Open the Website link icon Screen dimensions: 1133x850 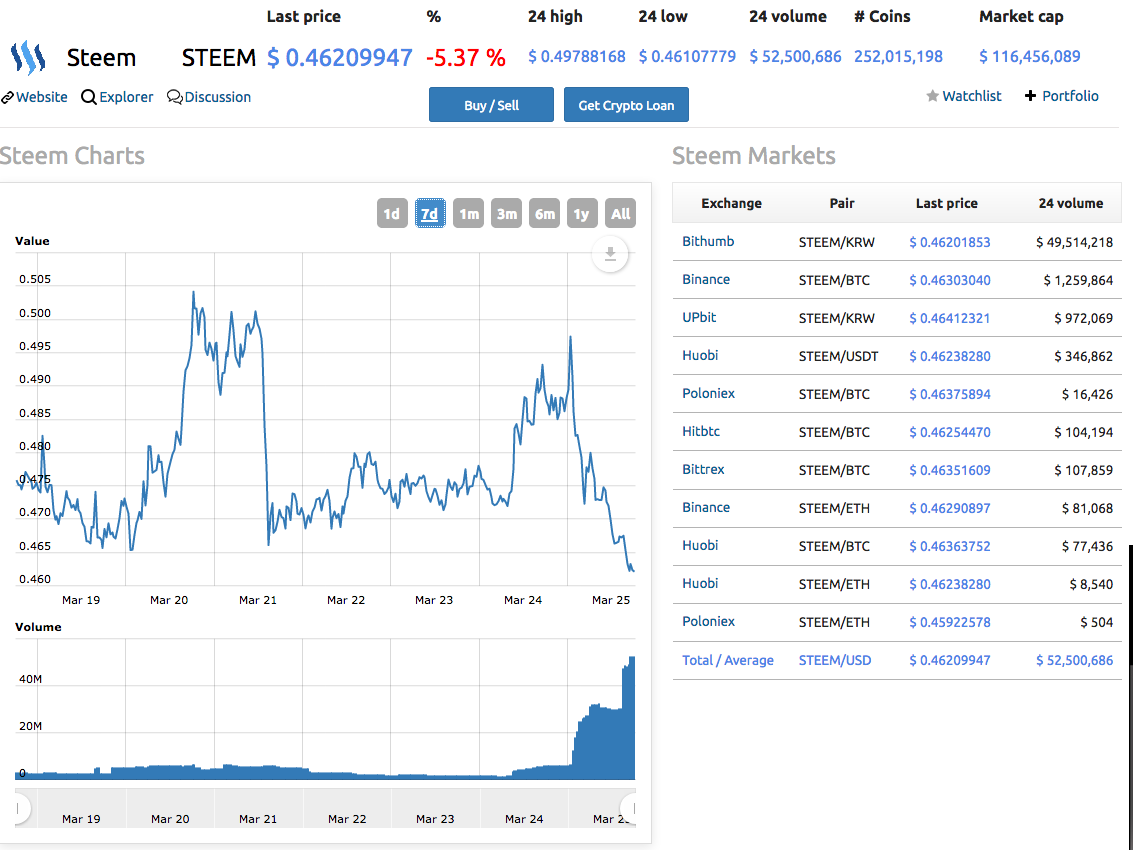click(8, 98)
